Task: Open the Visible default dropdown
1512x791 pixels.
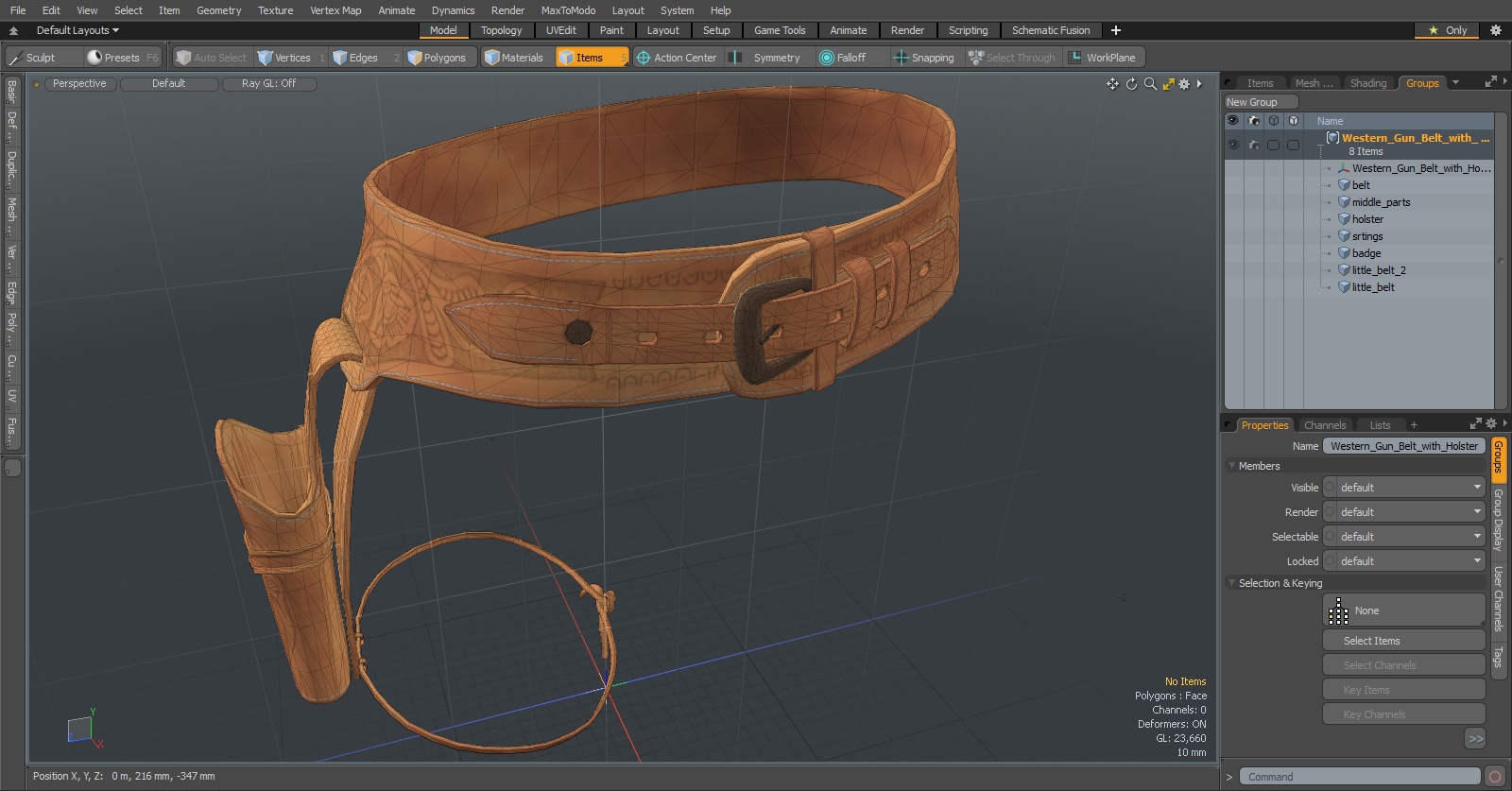Action: click(1404, 488)
